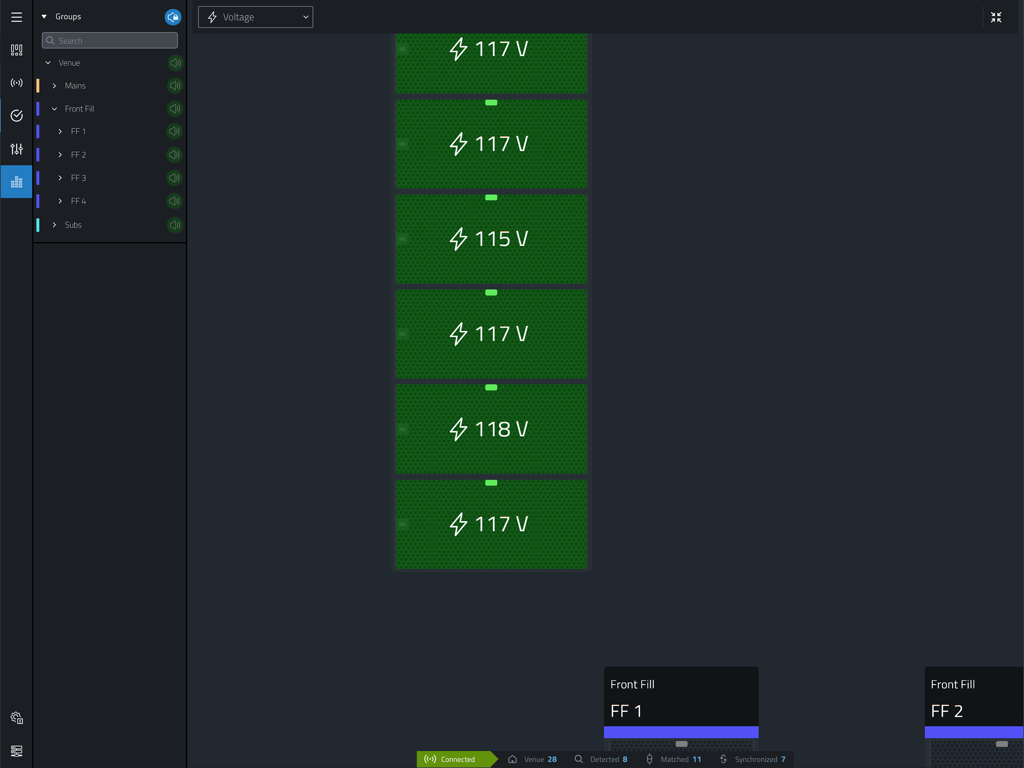Mute the Mains group

point(175,86)
